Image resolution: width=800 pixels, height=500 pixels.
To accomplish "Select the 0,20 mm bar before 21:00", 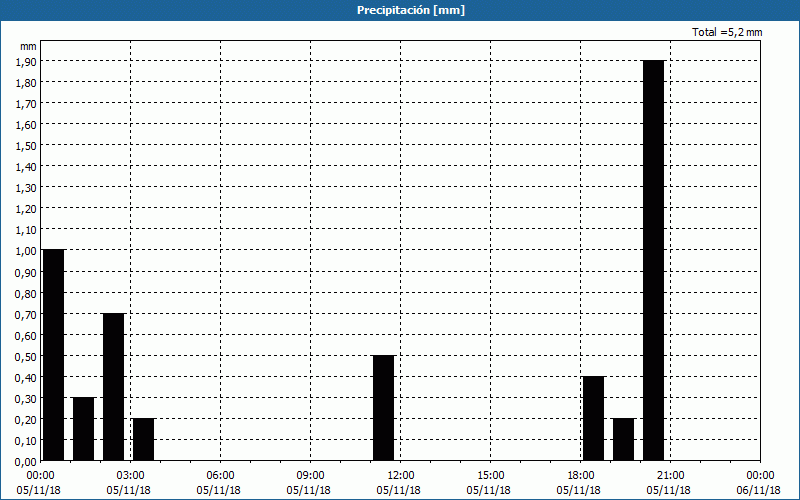I will pos(623,440).
